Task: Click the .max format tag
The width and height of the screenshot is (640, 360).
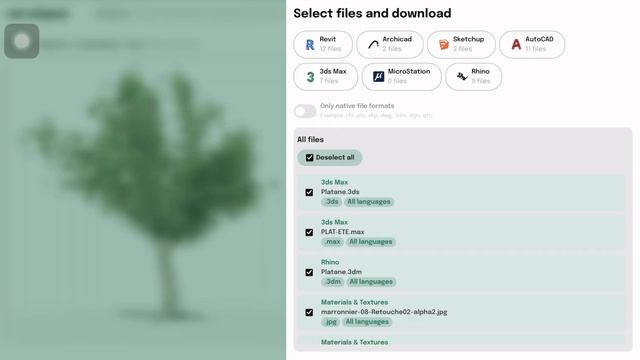Action: click(332, 242)
